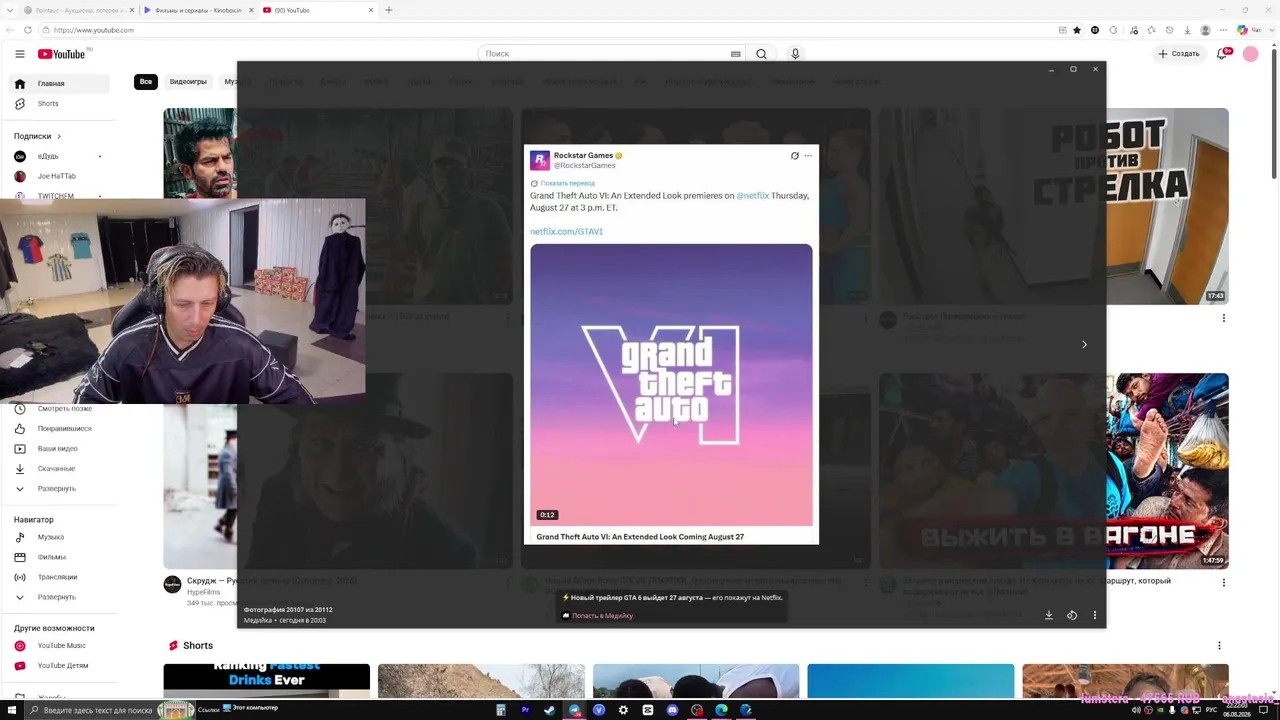Open the YouTube account avatar menu
Image resolution: width=1280 pixels, height=720 pixels.
(x=1250, y=54)
